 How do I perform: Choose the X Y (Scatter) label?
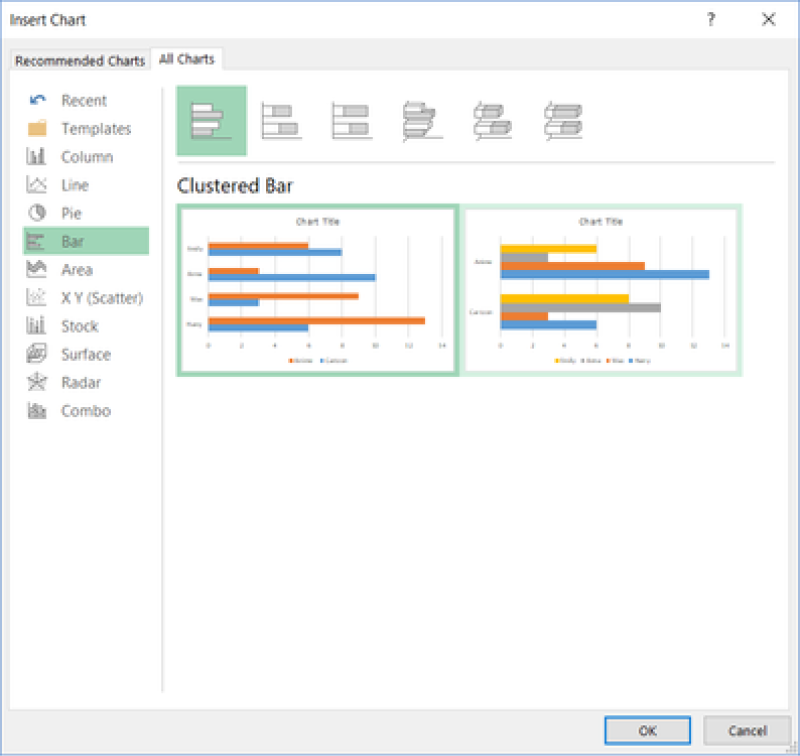[102, 297]
